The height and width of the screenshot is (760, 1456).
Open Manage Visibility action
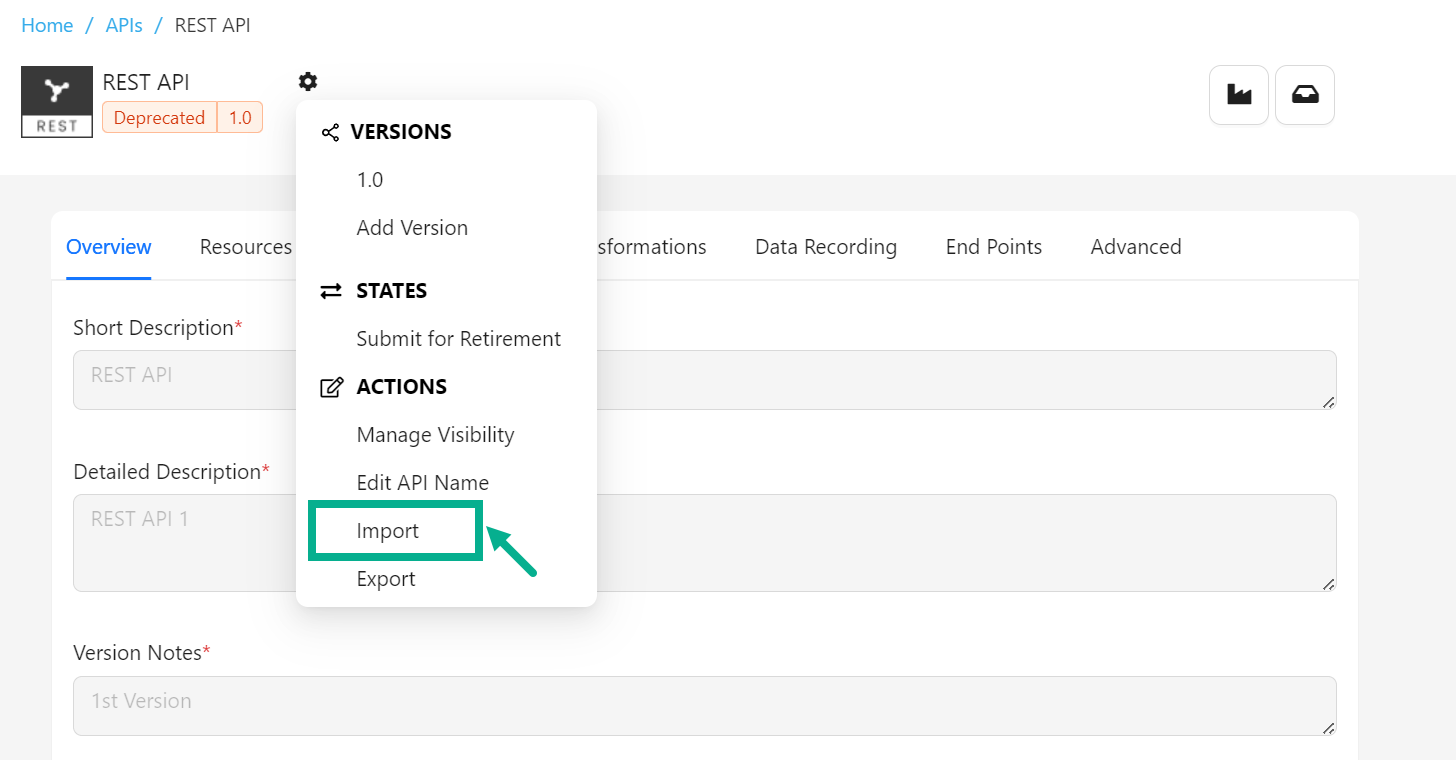point(435,435)
